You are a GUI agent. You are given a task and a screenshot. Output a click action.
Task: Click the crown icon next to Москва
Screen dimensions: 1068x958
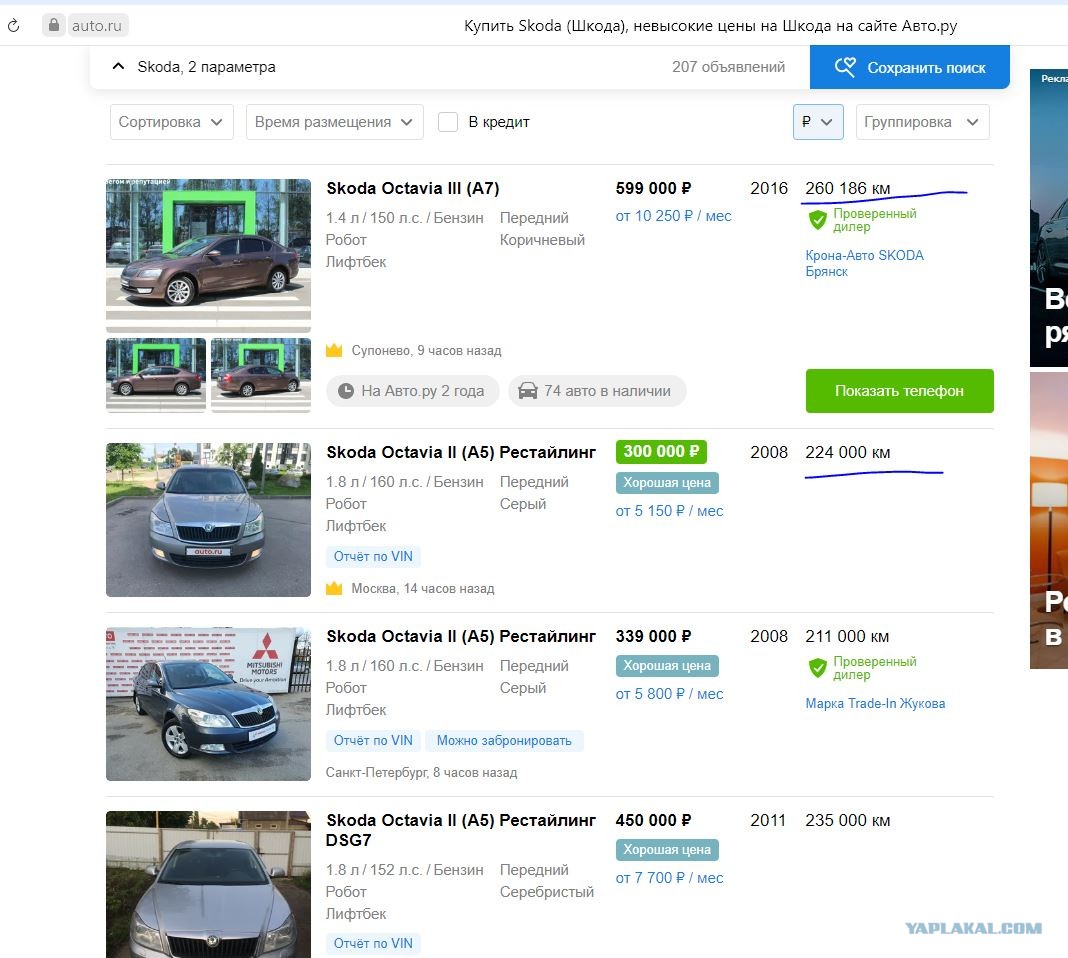click(x=334, y=588)
